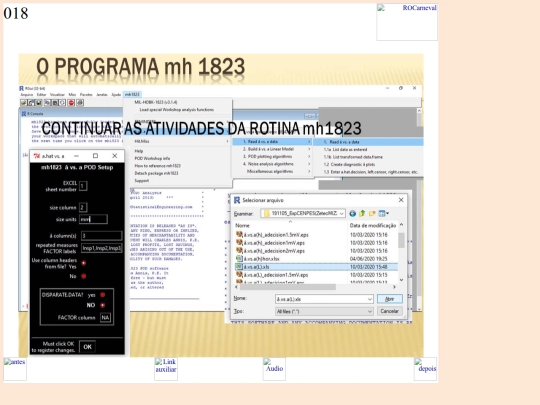Click the create new folder icon
The width and height of the screenshot is (540, 405).
click(372, 214)
